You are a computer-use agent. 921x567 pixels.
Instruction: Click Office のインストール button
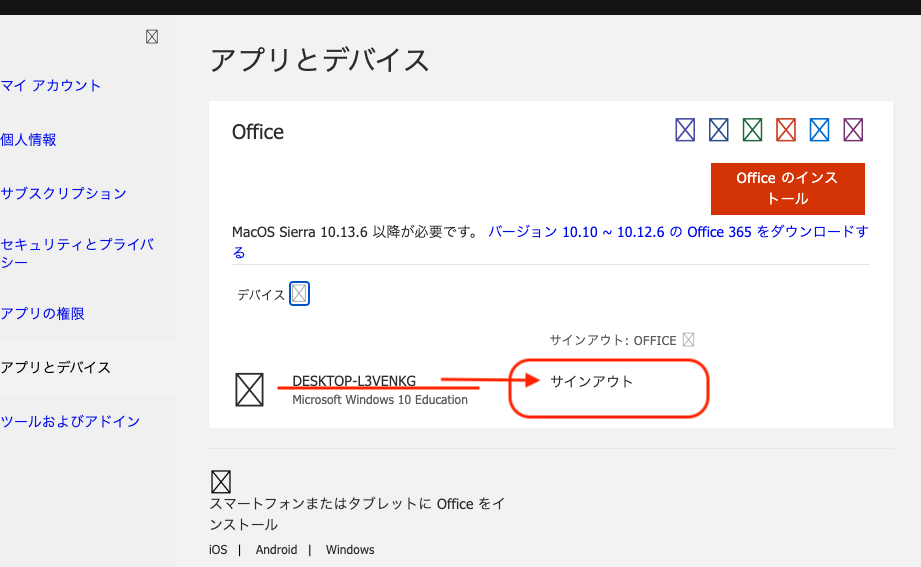click(x=788, y=189)
